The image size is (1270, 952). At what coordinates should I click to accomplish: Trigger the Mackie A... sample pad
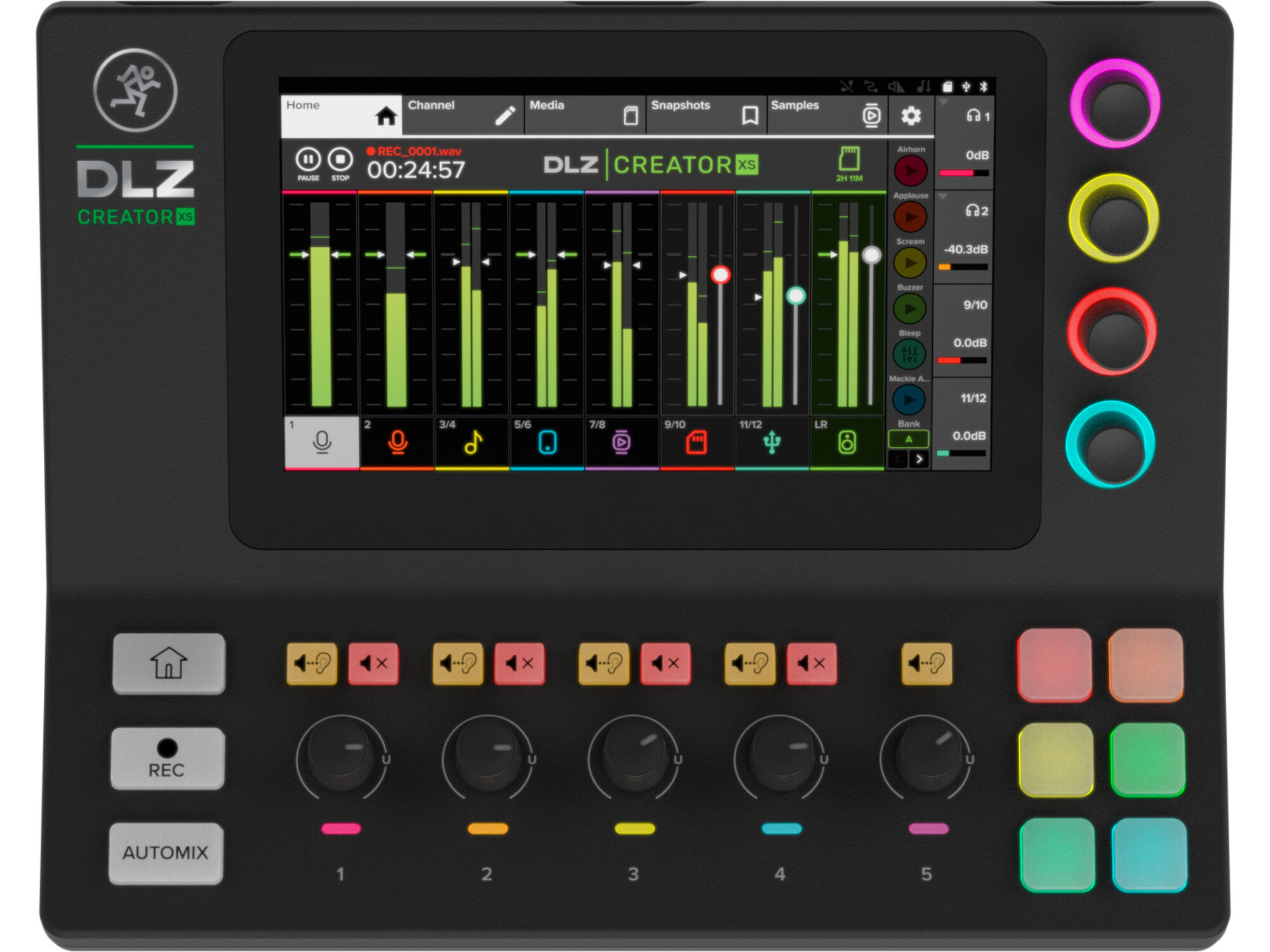tap(909, 400)
